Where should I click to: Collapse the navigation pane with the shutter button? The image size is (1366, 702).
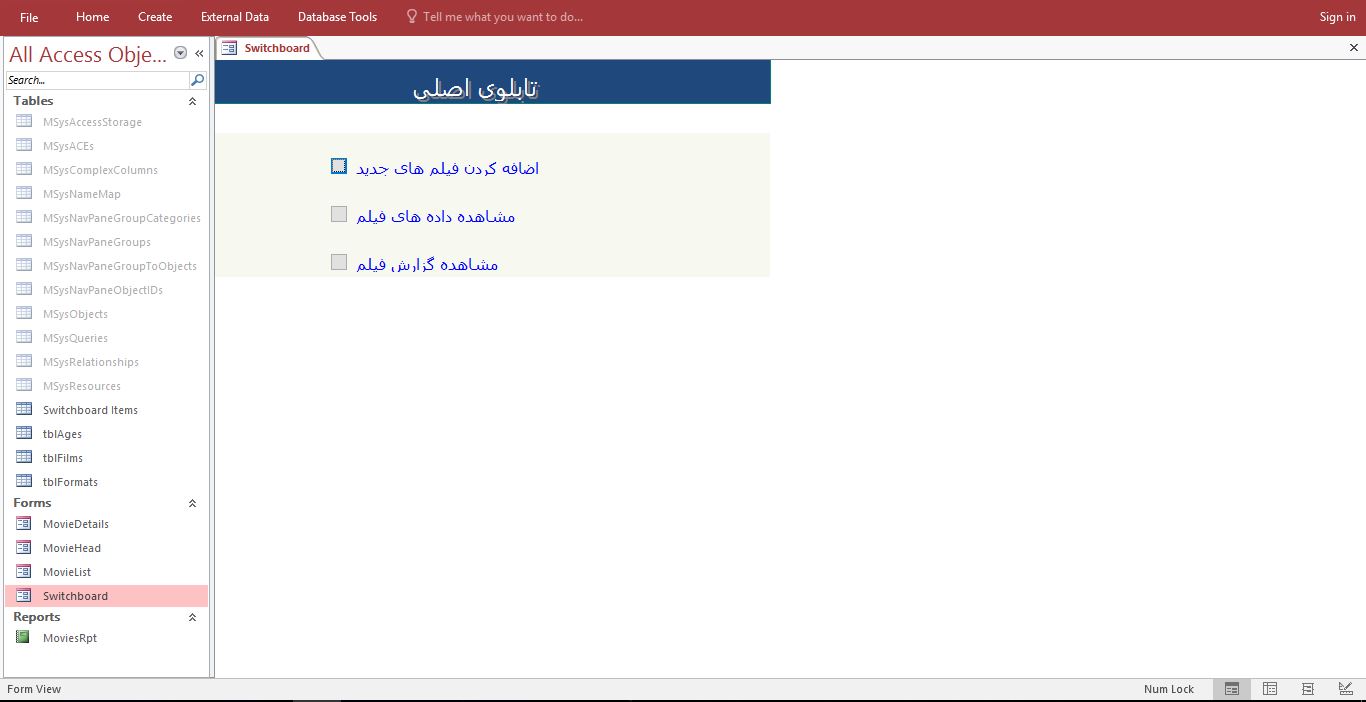point(199,53)
